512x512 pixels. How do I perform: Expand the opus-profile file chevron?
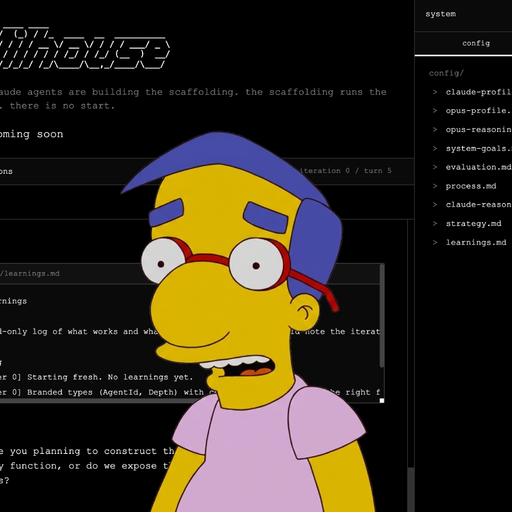[435, 111]
